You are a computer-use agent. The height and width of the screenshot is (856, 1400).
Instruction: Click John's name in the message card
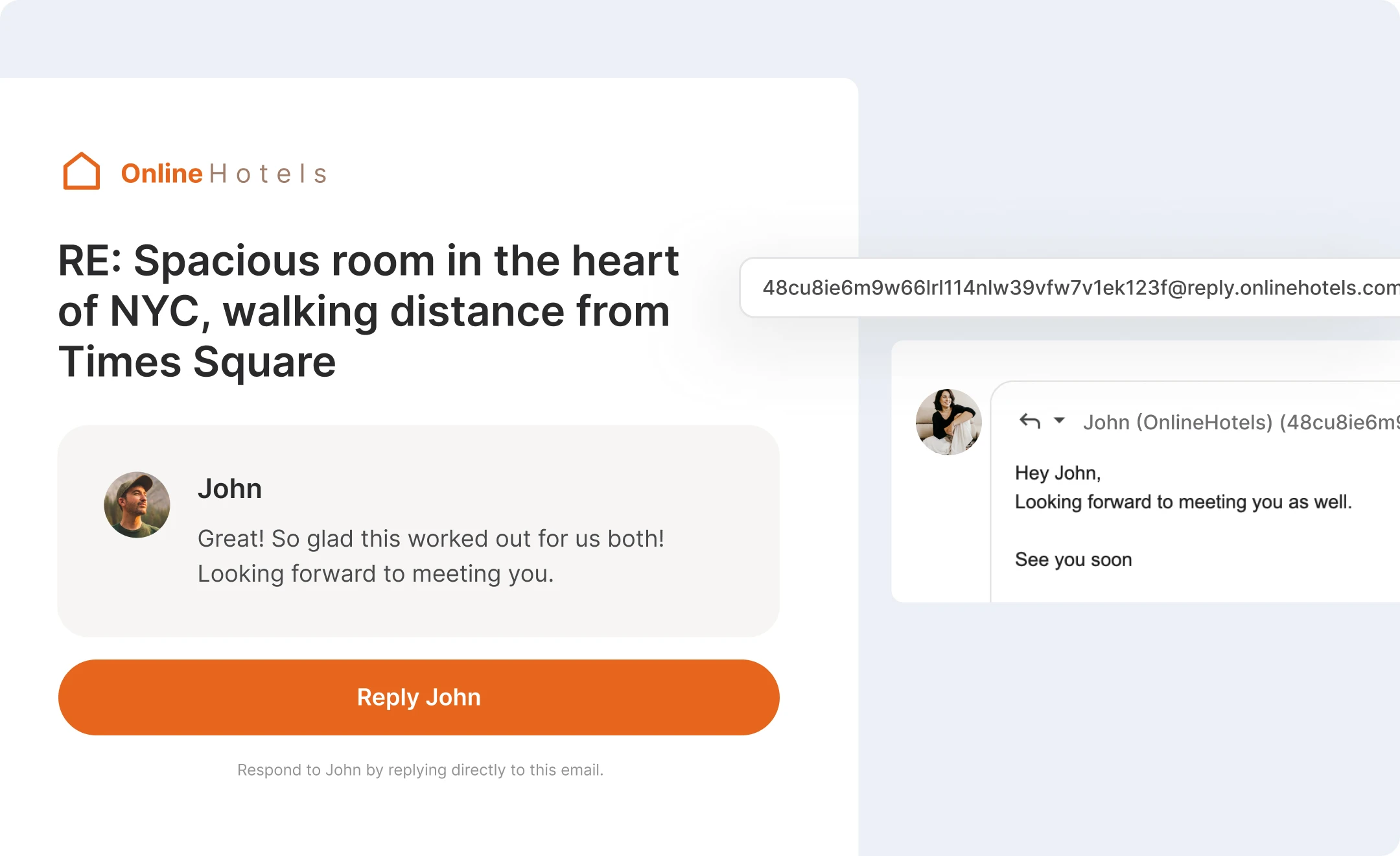229,488
